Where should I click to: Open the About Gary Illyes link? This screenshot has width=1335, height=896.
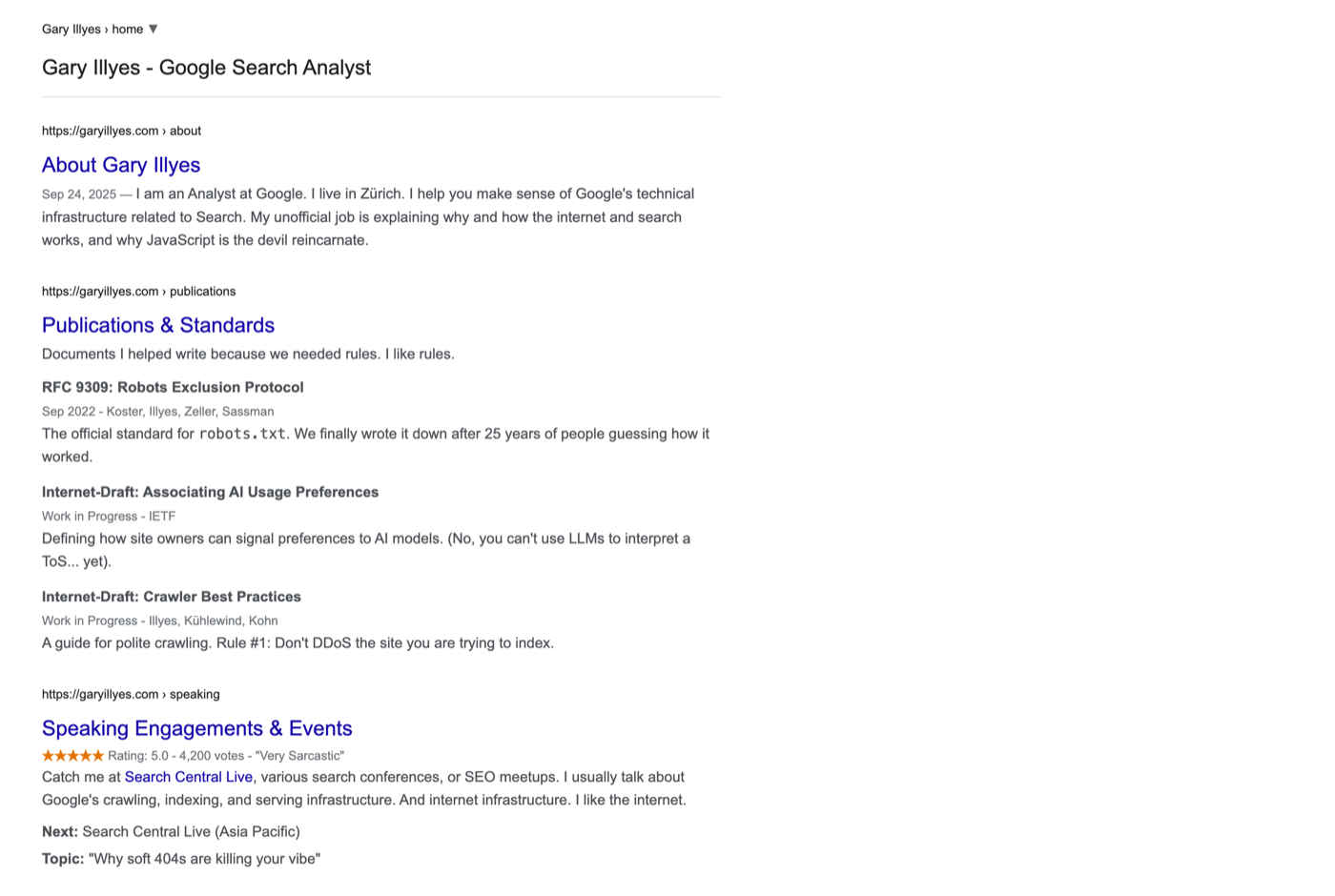[x=121, y=165]
